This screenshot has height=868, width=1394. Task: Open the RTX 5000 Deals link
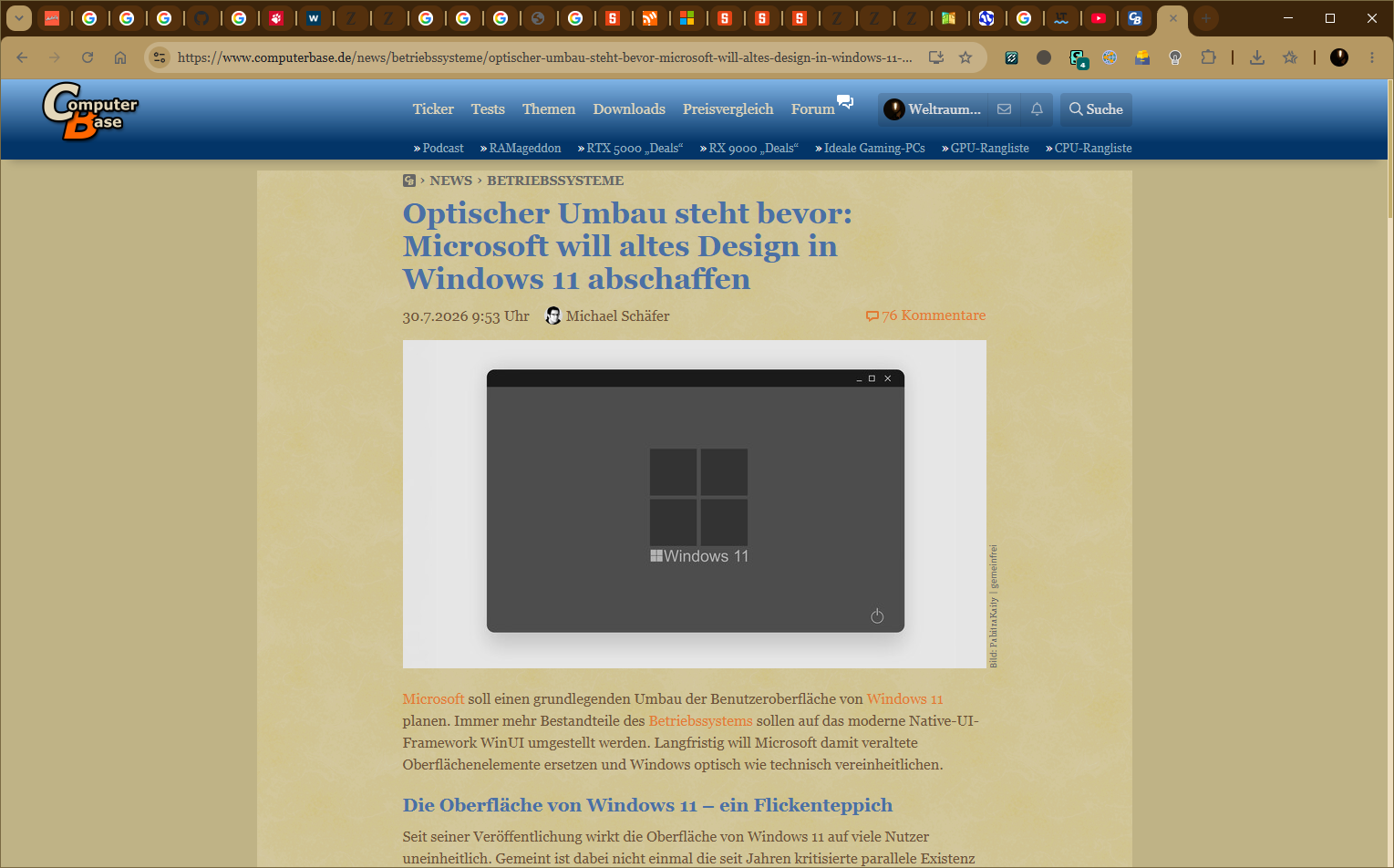[x=630, y=148]
